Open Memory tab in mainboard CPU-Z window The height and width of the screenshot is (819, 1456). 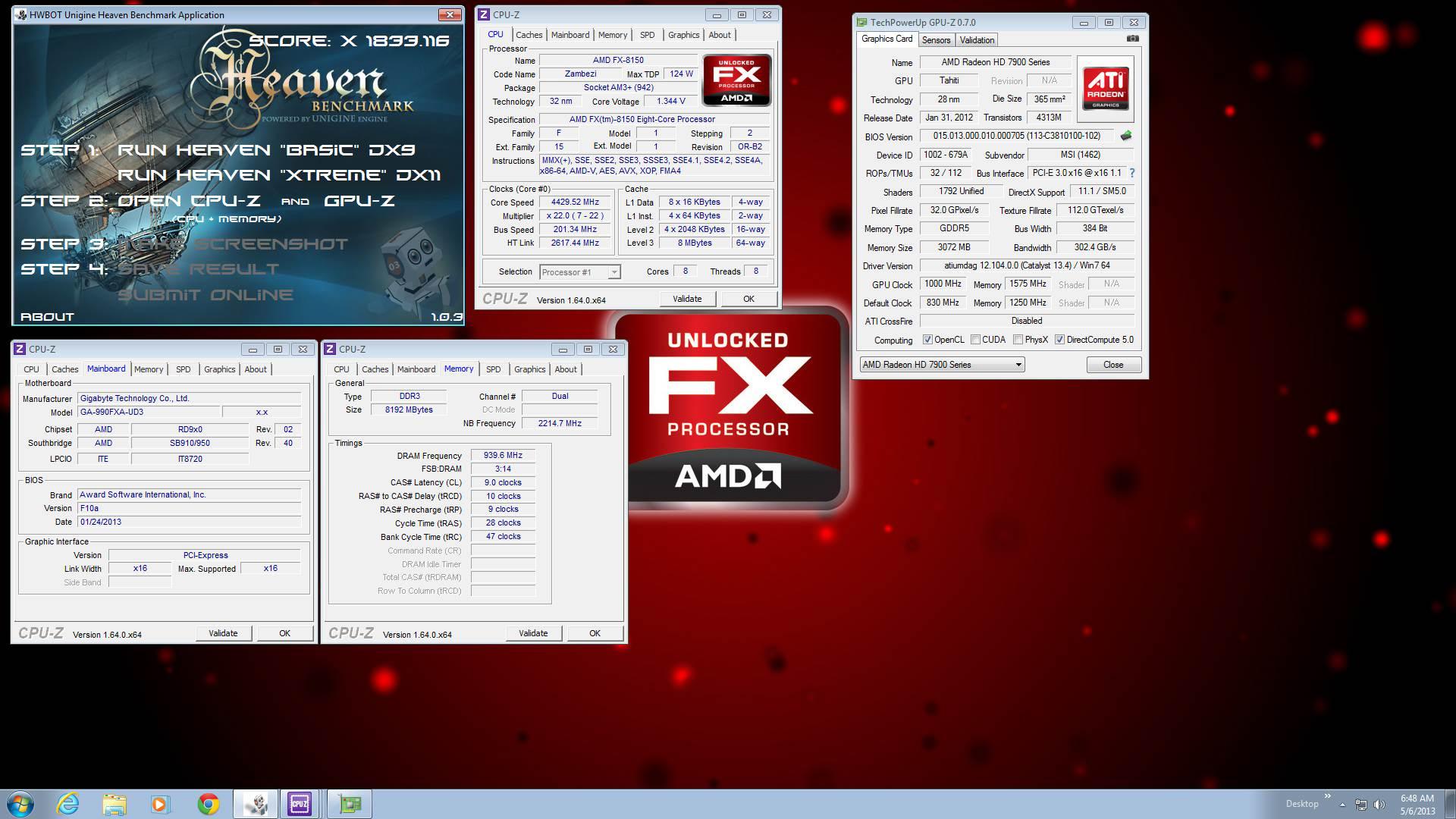point(149,369)
